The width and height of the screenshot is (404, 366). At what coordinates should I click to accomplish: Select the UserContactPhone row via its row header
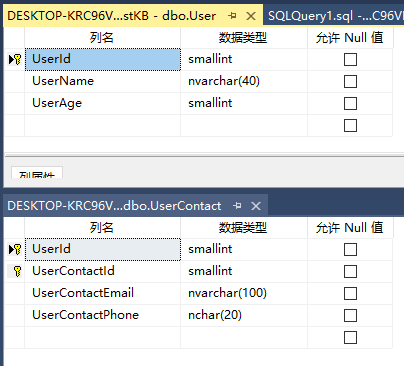(x=14, y=315)
